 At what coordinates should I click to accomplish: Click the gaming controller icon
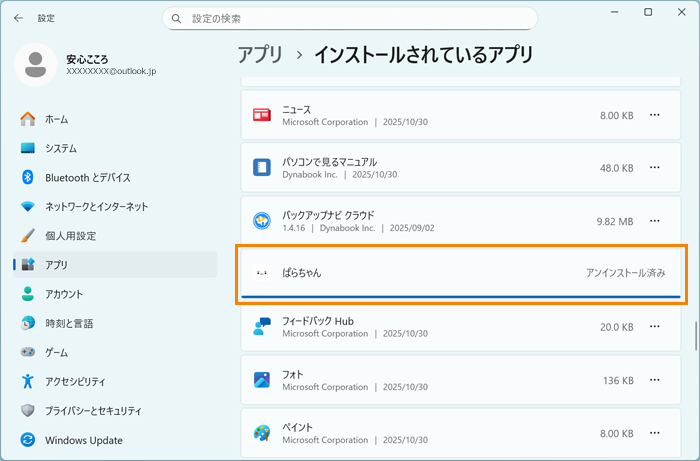(28, 352)
